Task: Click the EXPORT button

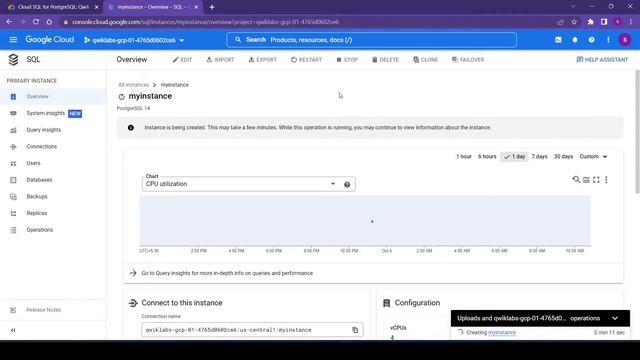Action: 262,60
